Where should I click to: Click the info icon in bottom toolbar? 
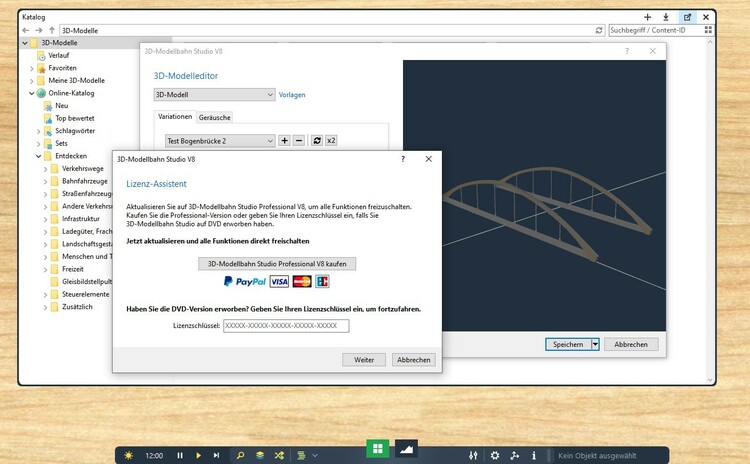(x=534, y=455)
